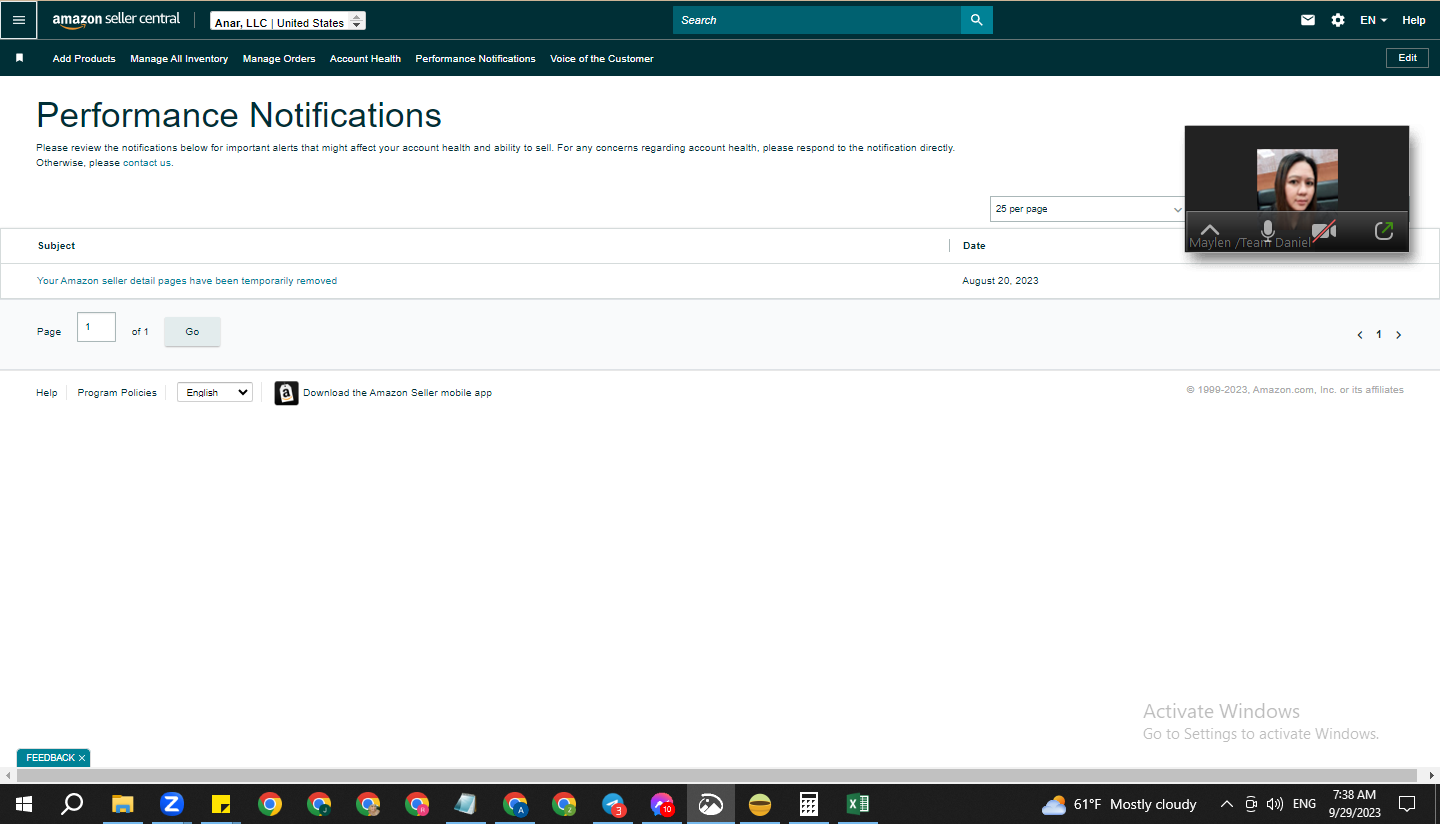Open the Windows notification center

click(x=1407, y=804)
